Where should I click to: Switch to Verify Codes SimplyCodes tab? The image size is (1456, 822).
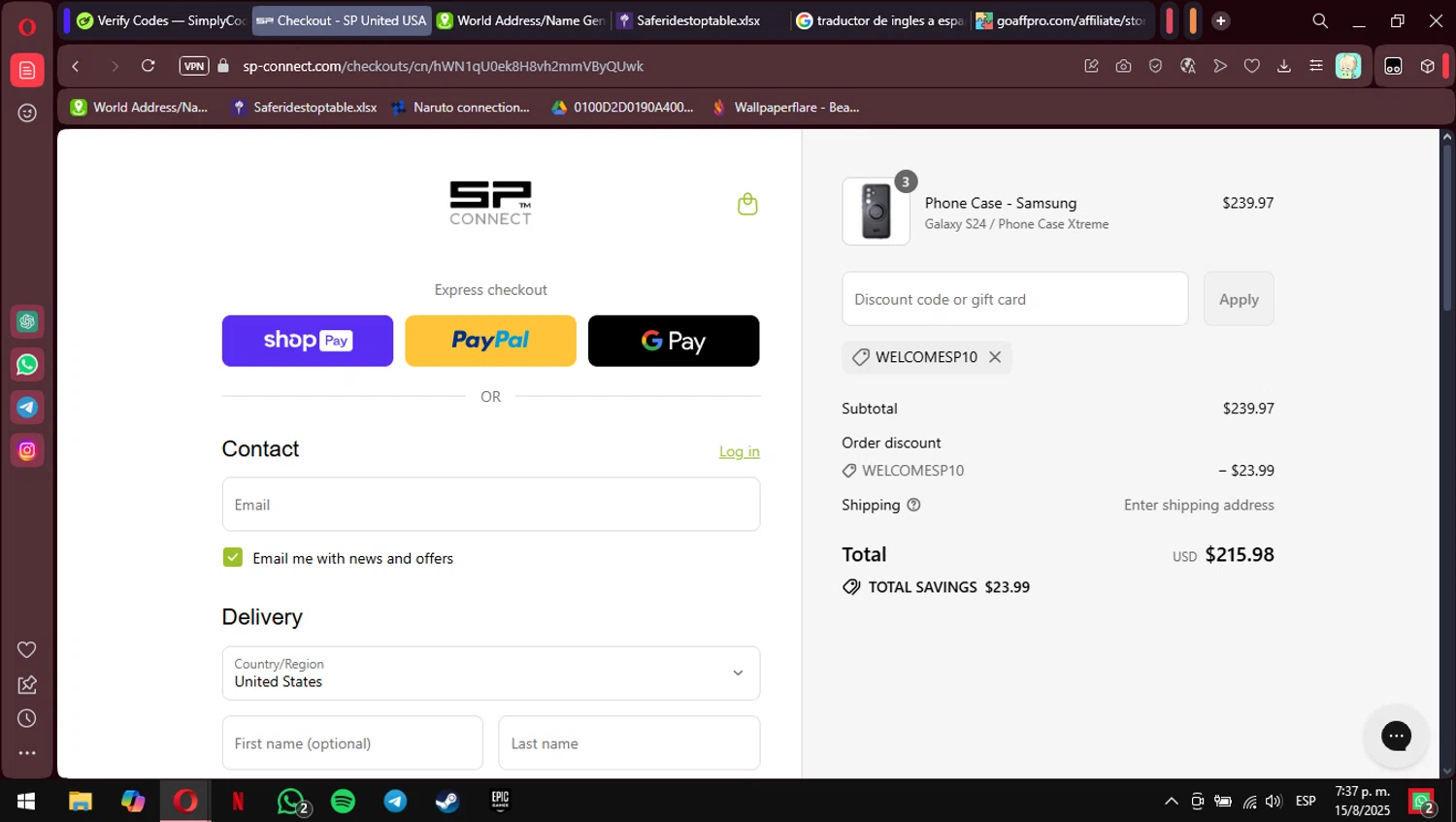(x=160, y=20)
